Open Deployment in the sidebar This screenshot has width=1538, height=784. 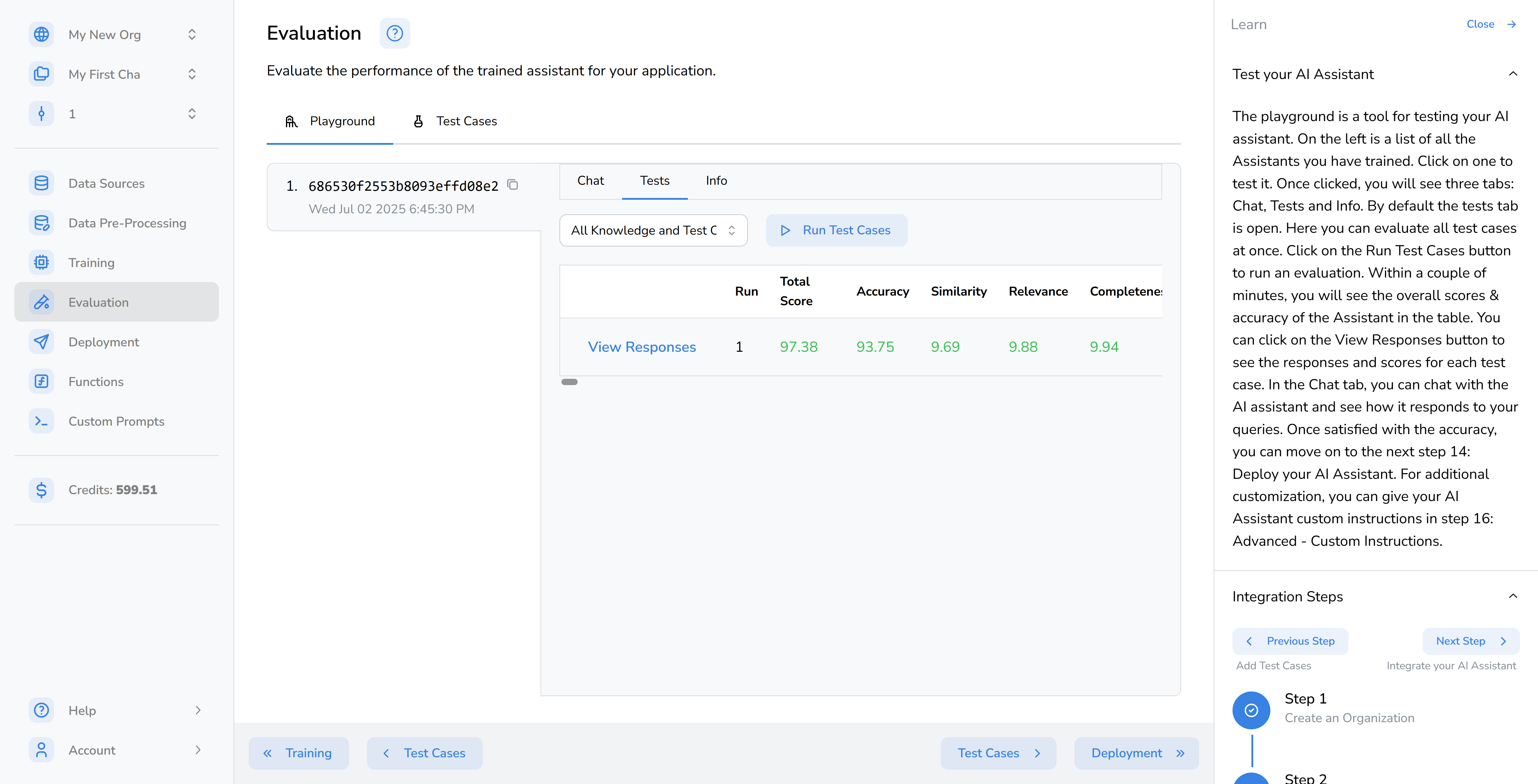117,342
